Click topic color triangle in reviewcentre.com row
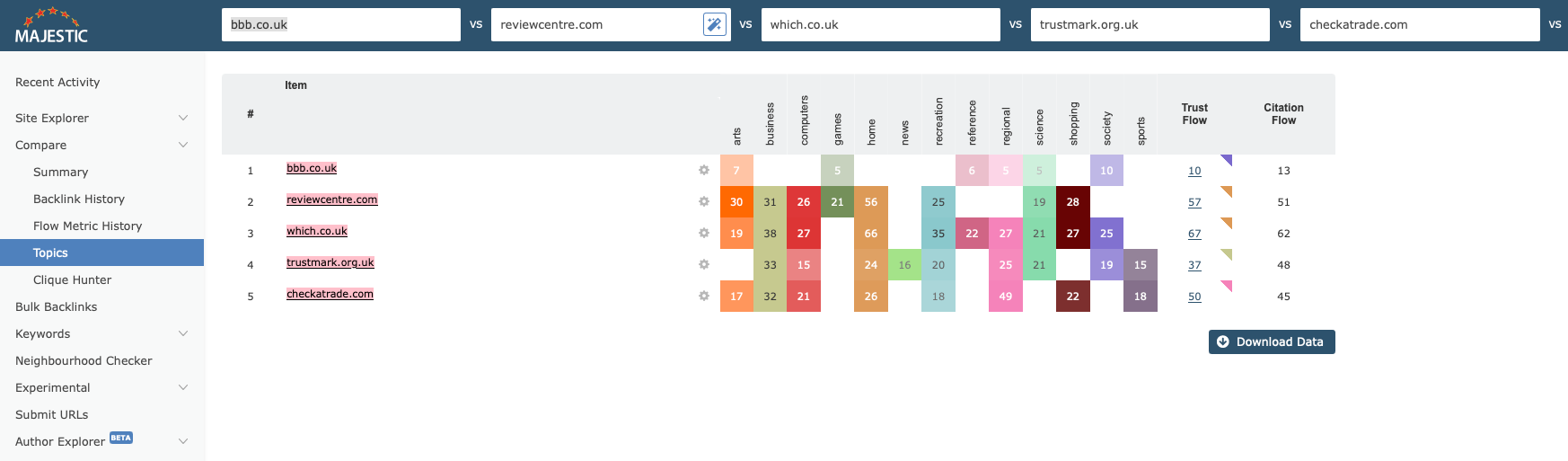 1228,191
